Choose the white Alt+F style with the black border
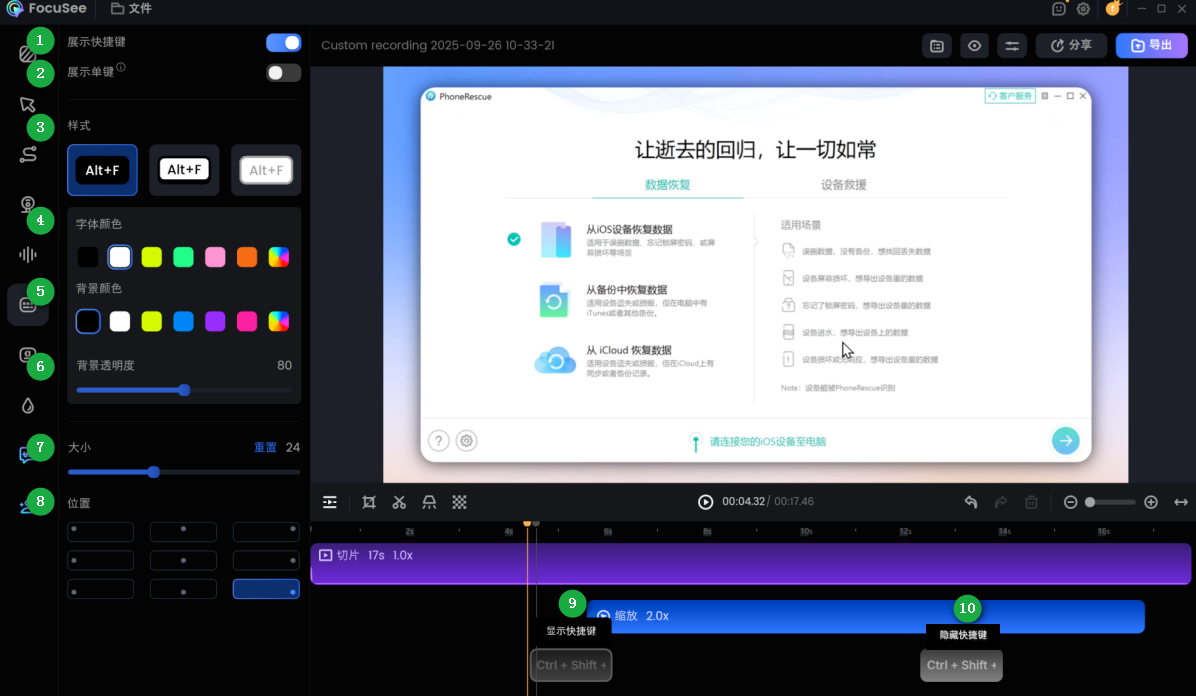 (184, 170)
